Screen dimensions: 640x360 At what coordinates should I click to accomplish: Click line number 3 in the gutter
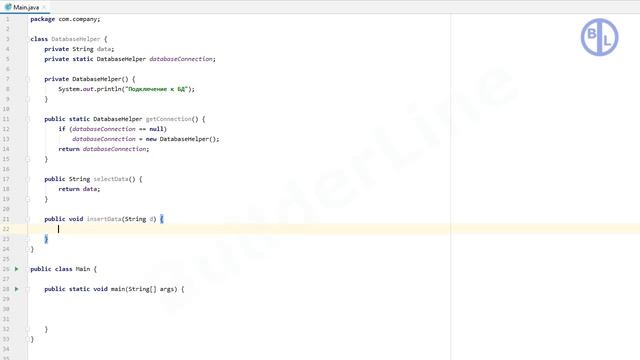pyautogui.click(x=7, y=39)
